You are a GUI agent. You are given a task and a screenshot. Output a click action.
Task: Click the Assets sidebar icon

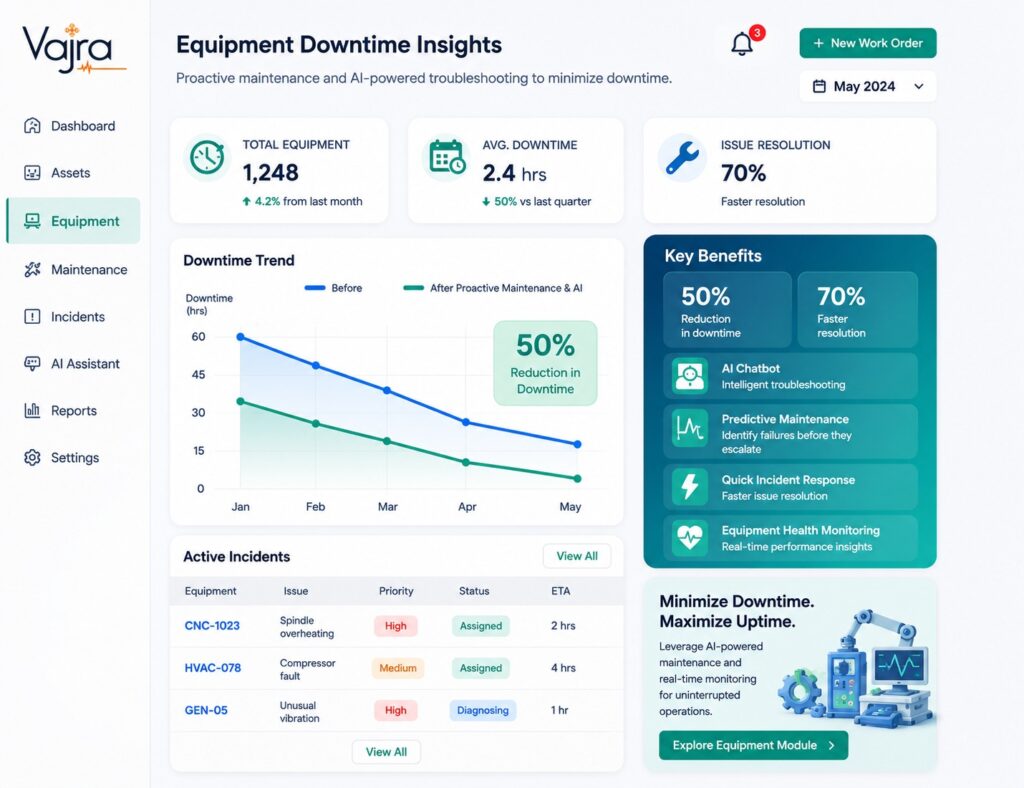(x=32, y=172)
